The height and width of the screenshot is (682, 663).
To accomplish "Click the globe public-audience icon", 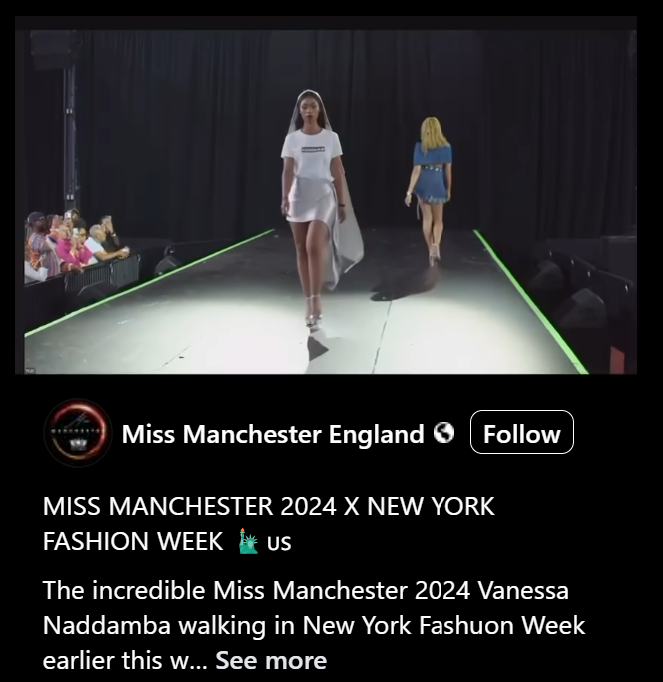I will tap(444, 433).
